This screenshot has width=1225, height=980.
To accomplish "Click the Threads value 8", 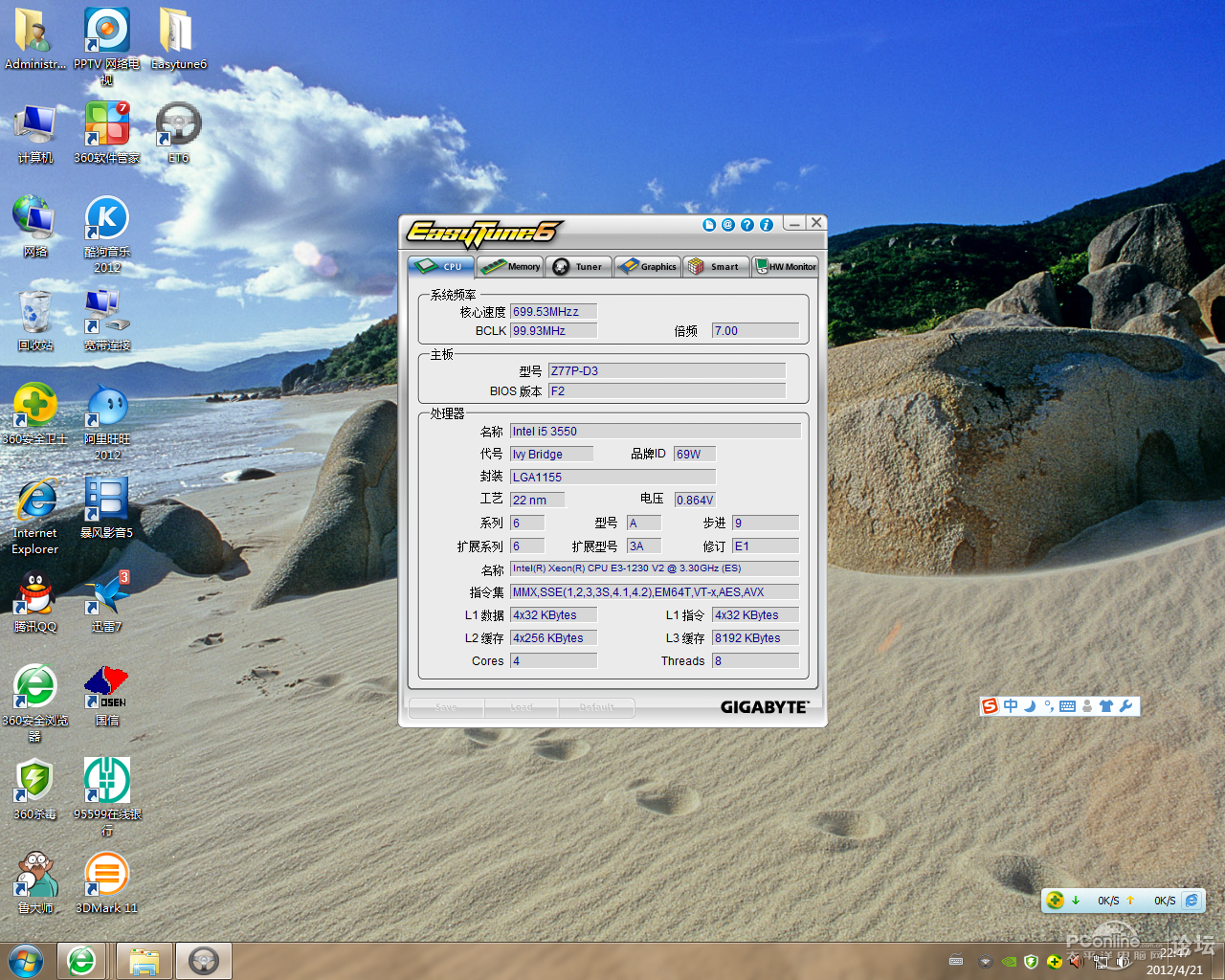I will point(755,660).
